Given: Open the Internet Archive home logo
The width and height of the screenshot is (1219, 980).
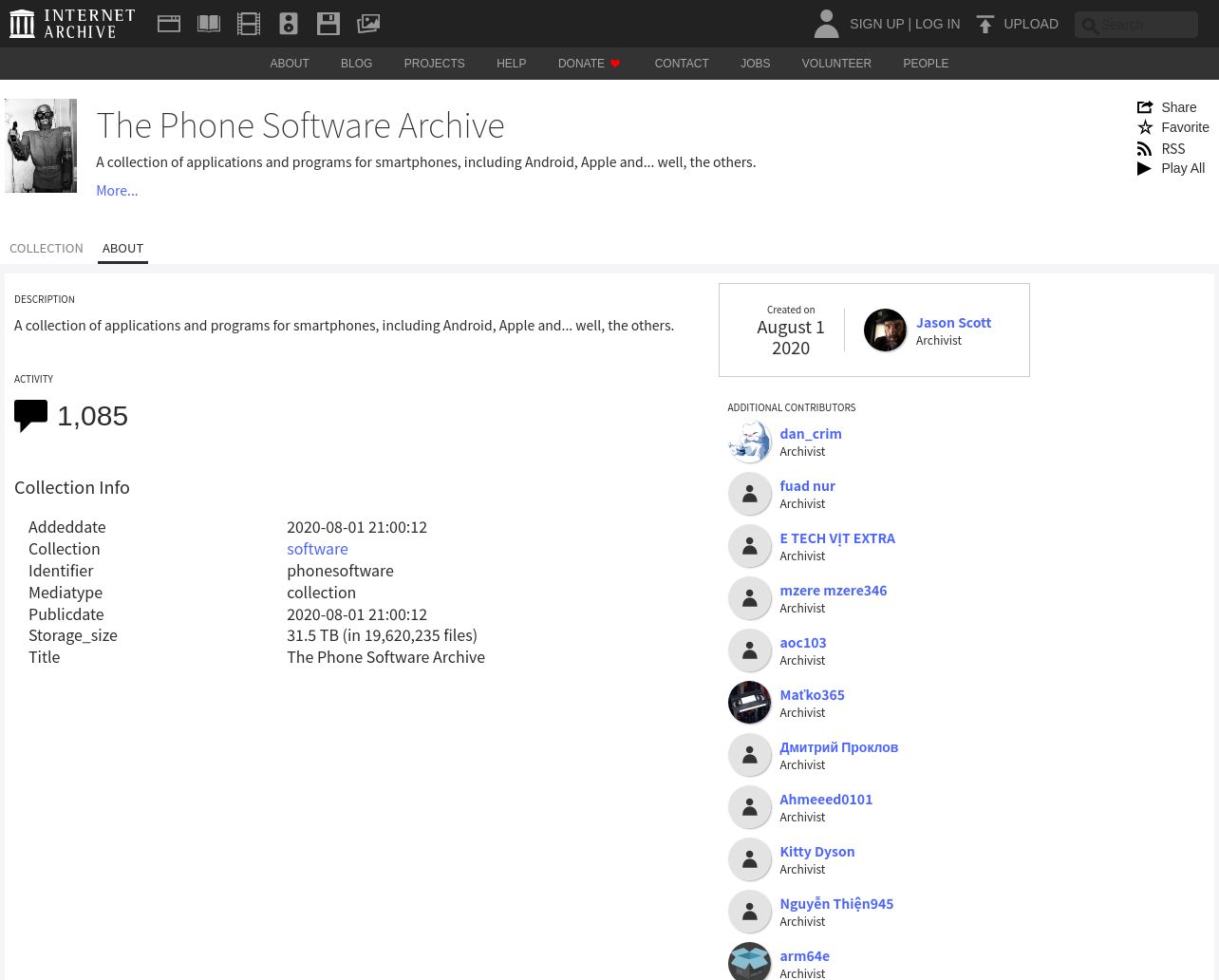Looking at the screenshot, I should (72, 24).
